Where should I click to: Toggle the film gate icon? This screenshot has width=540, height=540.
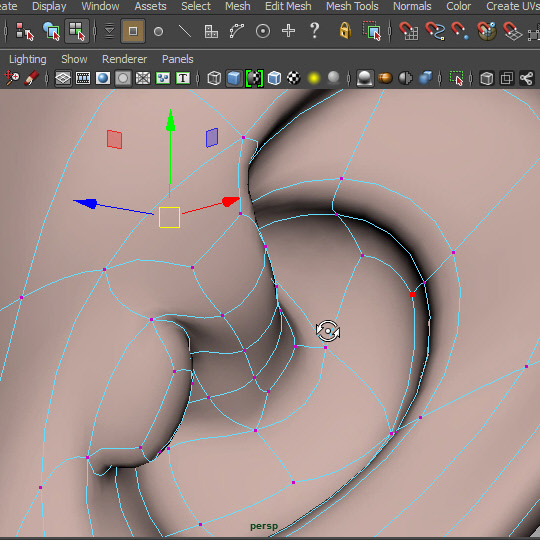pyautogui.click(x=83, y=78)
